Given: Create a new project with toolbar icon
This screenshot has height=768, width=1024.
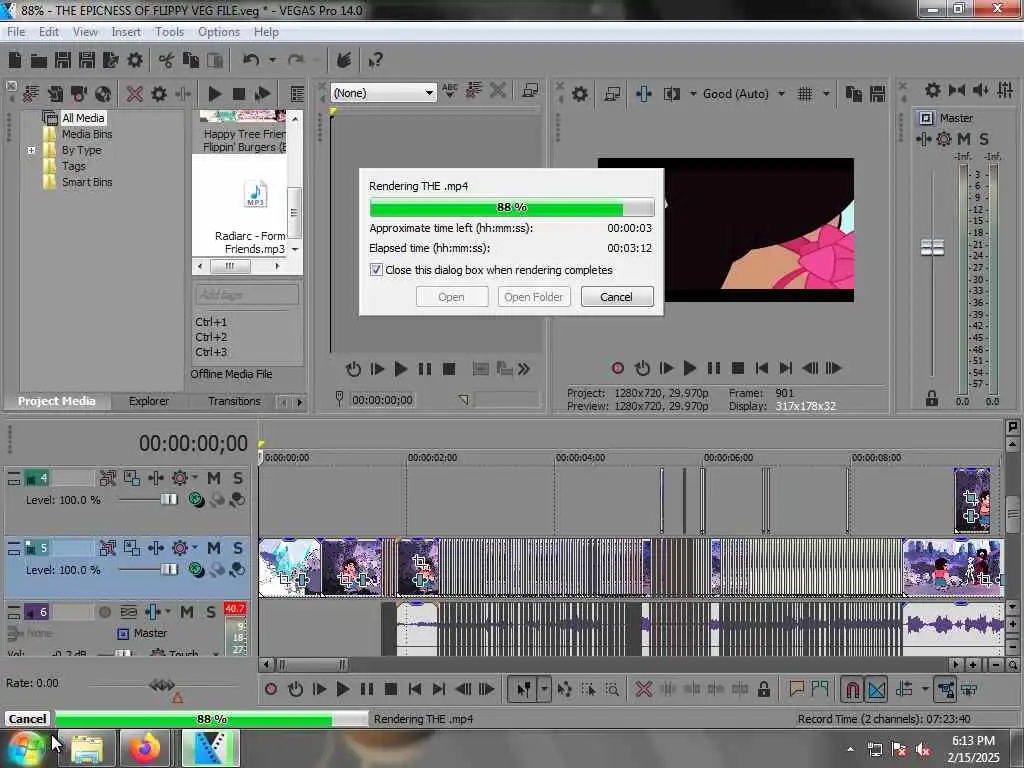Looking at the screenshot, I should [x=14, y=60].
